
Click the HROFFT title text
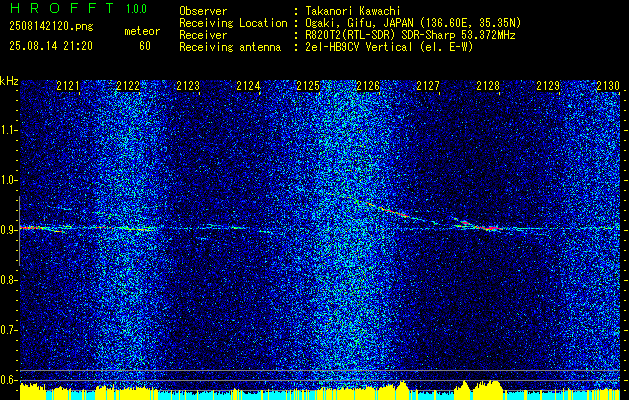coord(62,8)
